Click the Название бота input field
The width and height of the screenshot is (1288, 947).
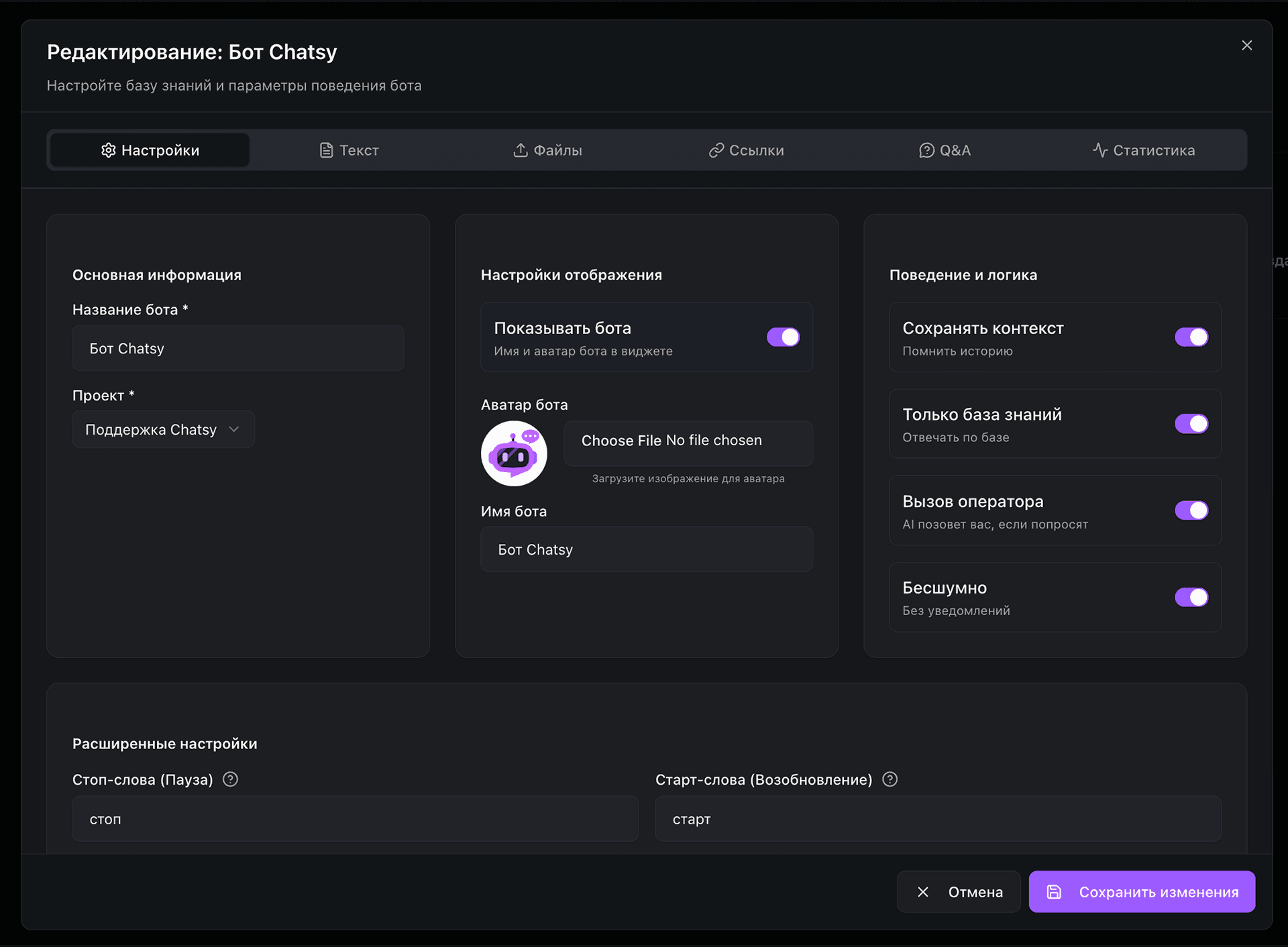pyautogui.click(x=238, y=349)
